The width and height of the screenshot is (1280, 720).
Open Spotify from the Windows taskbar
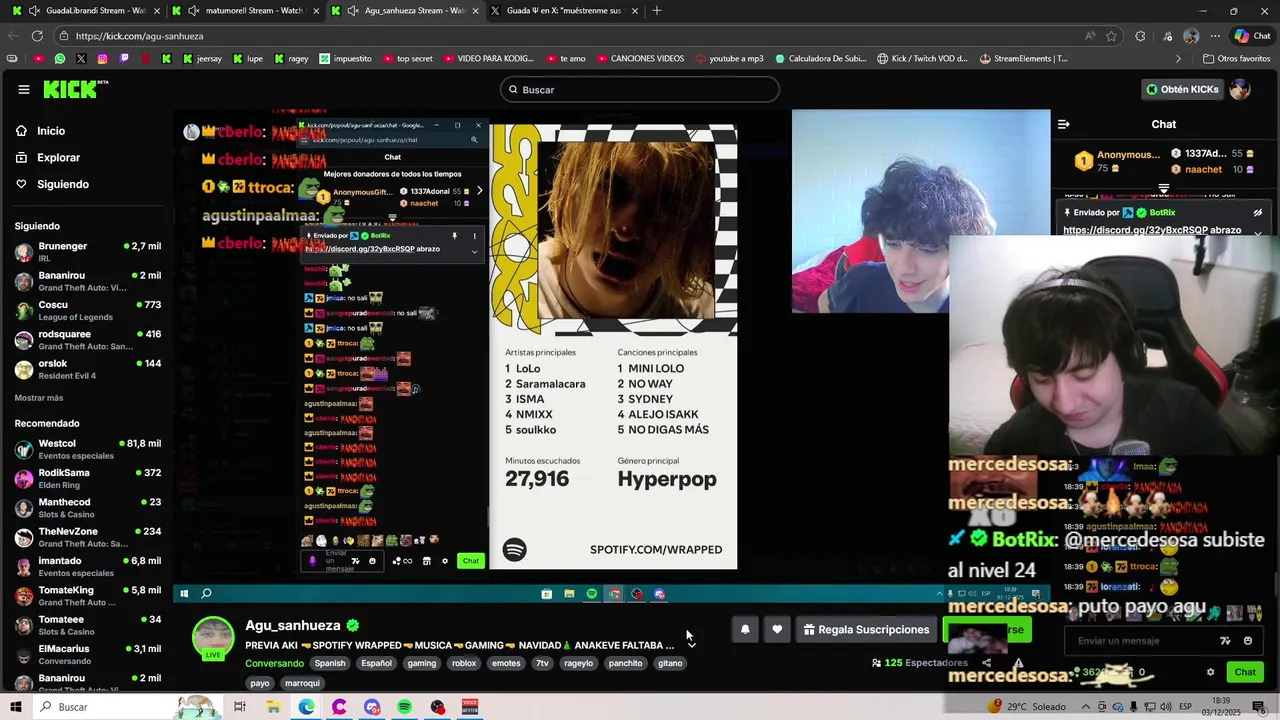(405, 707)
